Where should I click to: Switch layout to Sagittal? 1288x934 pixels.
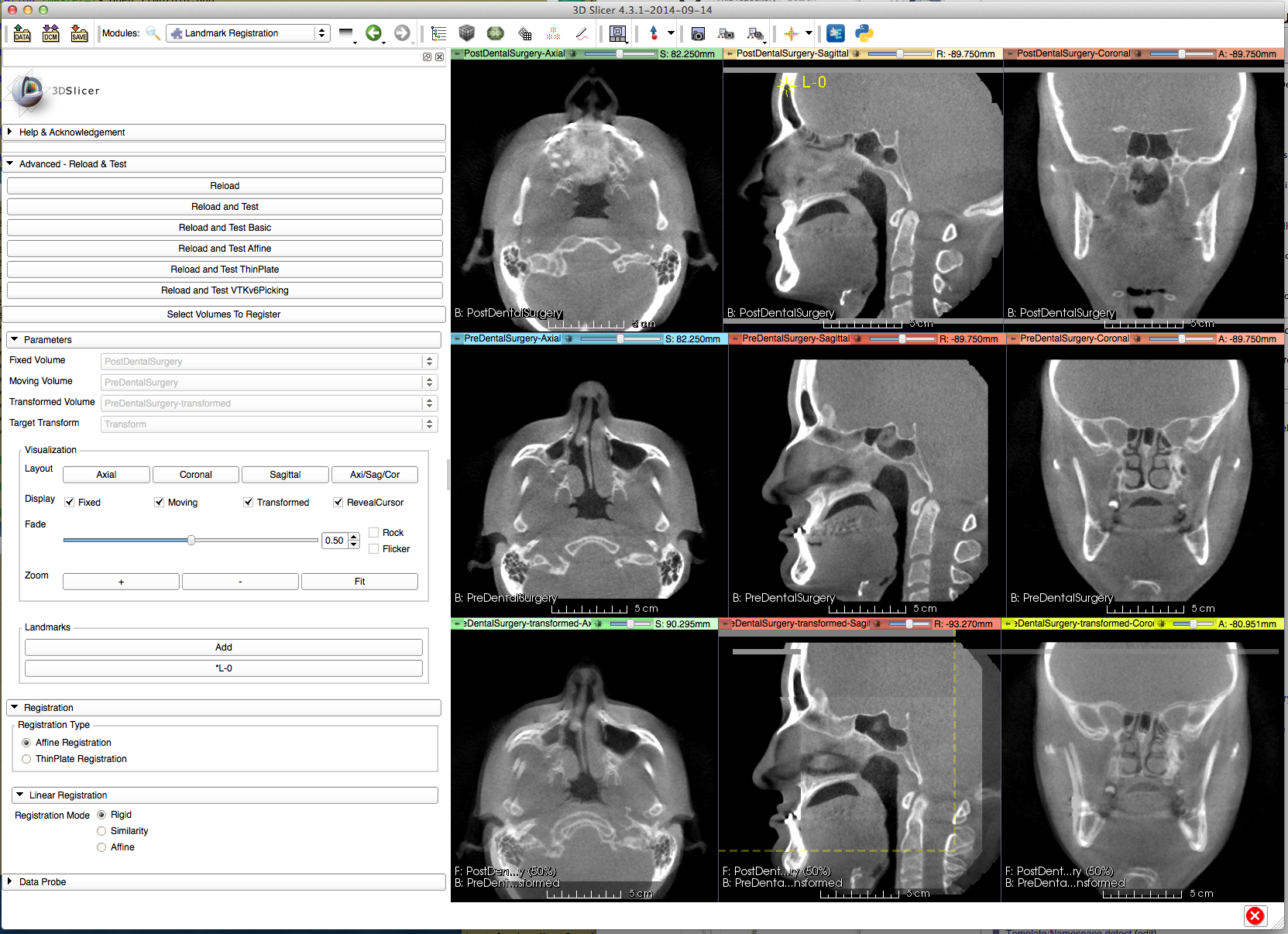pos(285,475)
